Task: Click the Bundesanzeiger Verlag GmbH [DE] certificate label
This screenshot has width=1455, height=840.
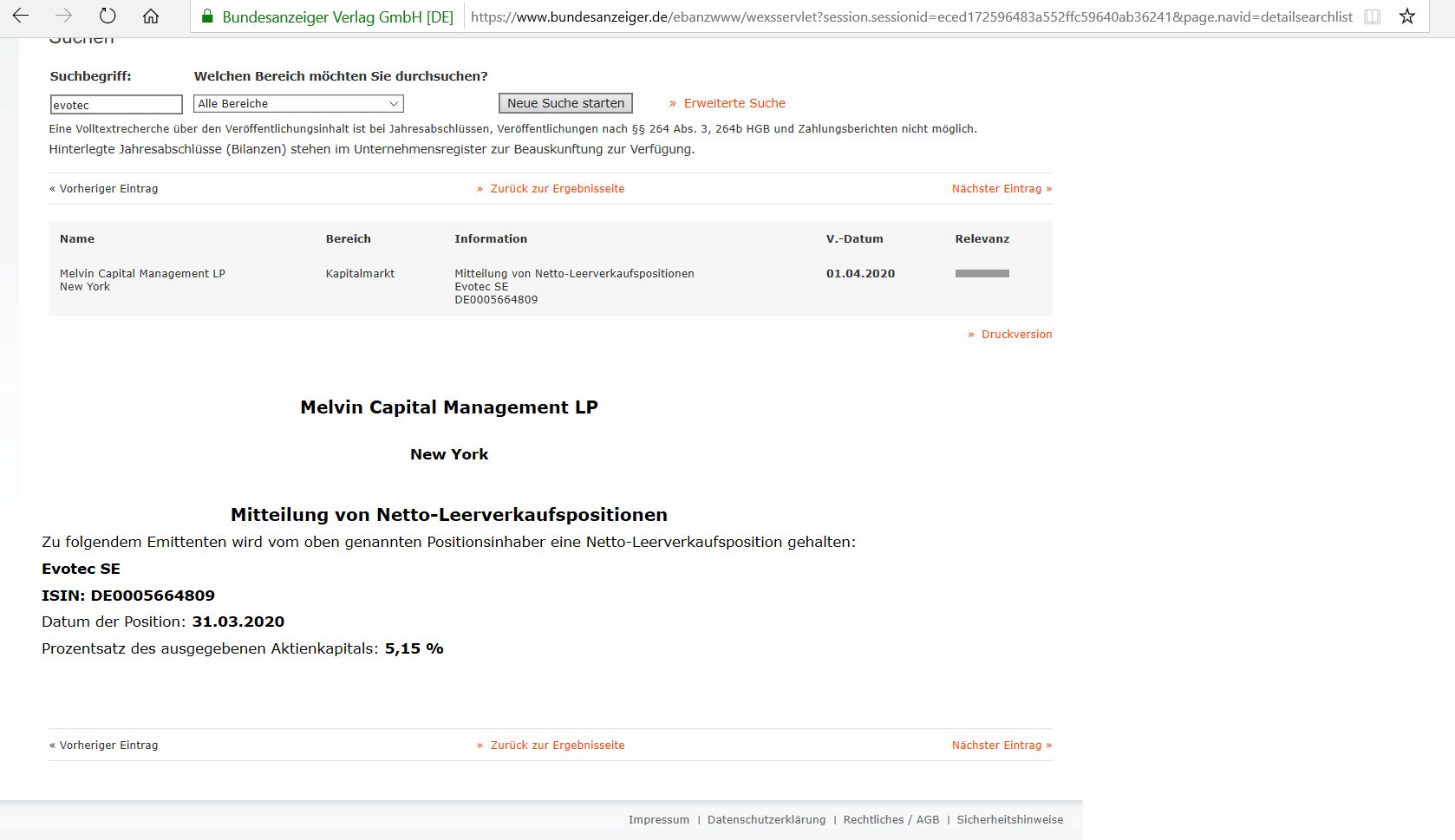Action: (338, 16)
